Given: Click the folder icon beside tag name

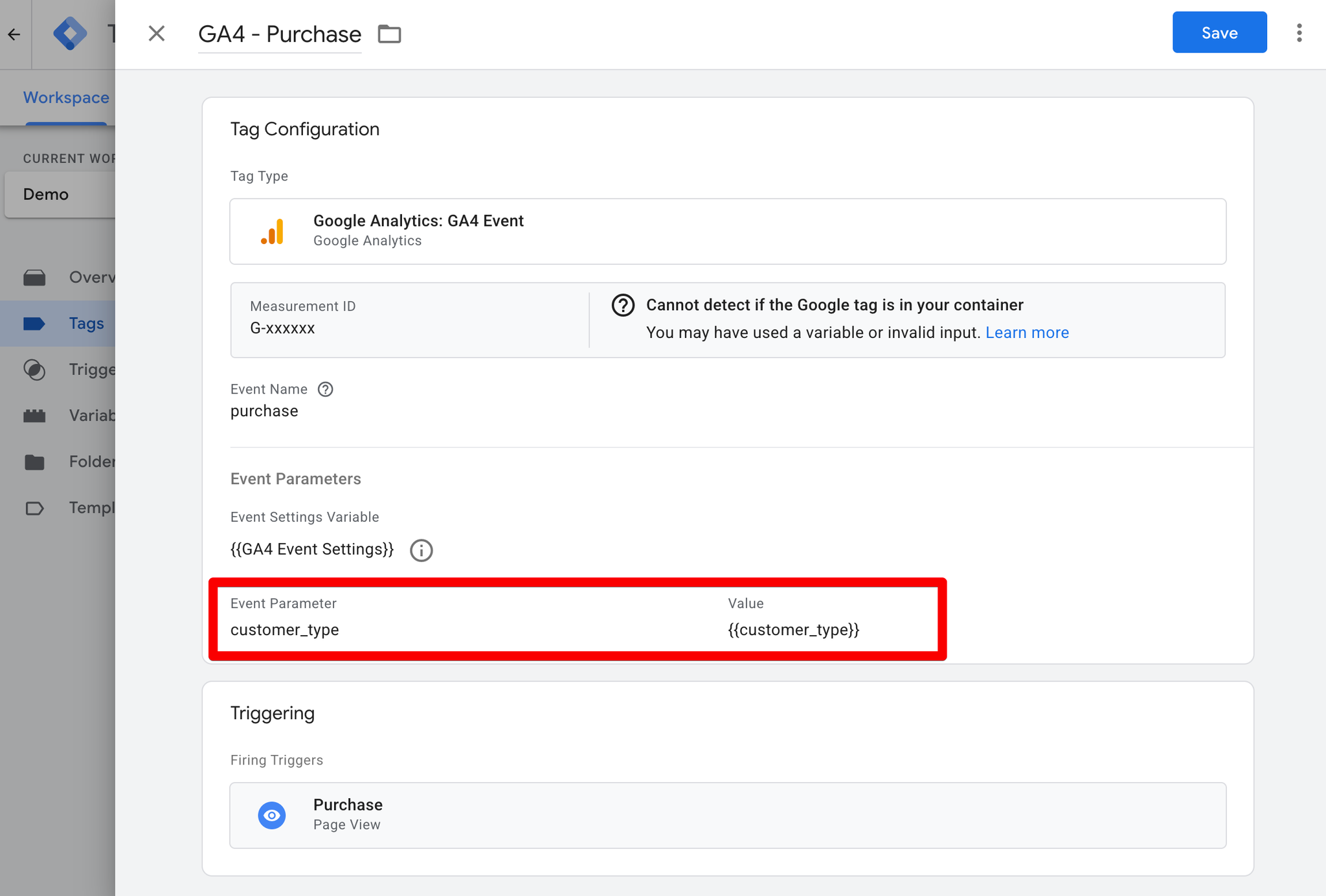Looking at the screenshot, I should [389, 34].
